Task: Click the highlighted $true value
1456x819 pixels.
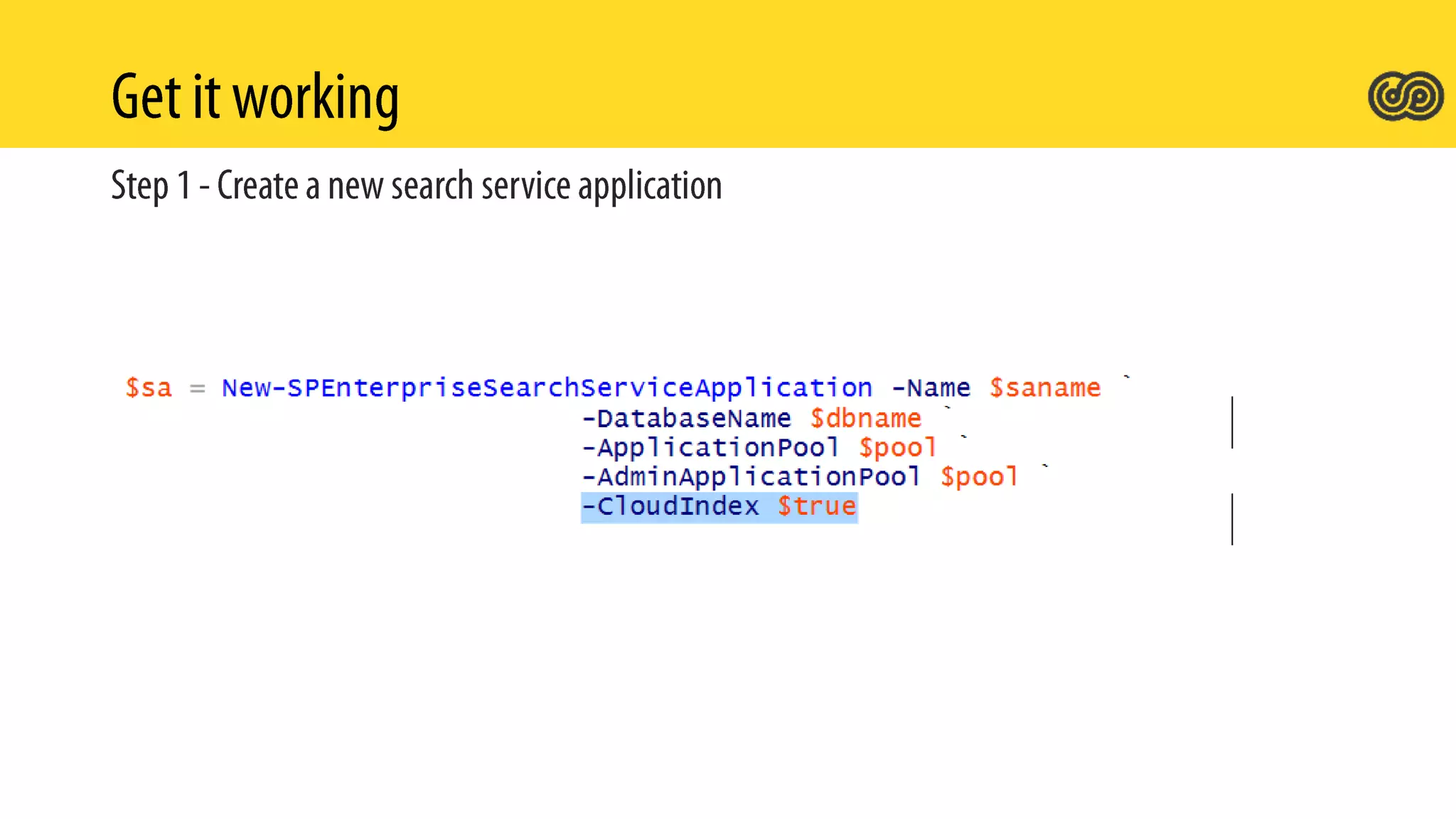Action: point(816,507)
